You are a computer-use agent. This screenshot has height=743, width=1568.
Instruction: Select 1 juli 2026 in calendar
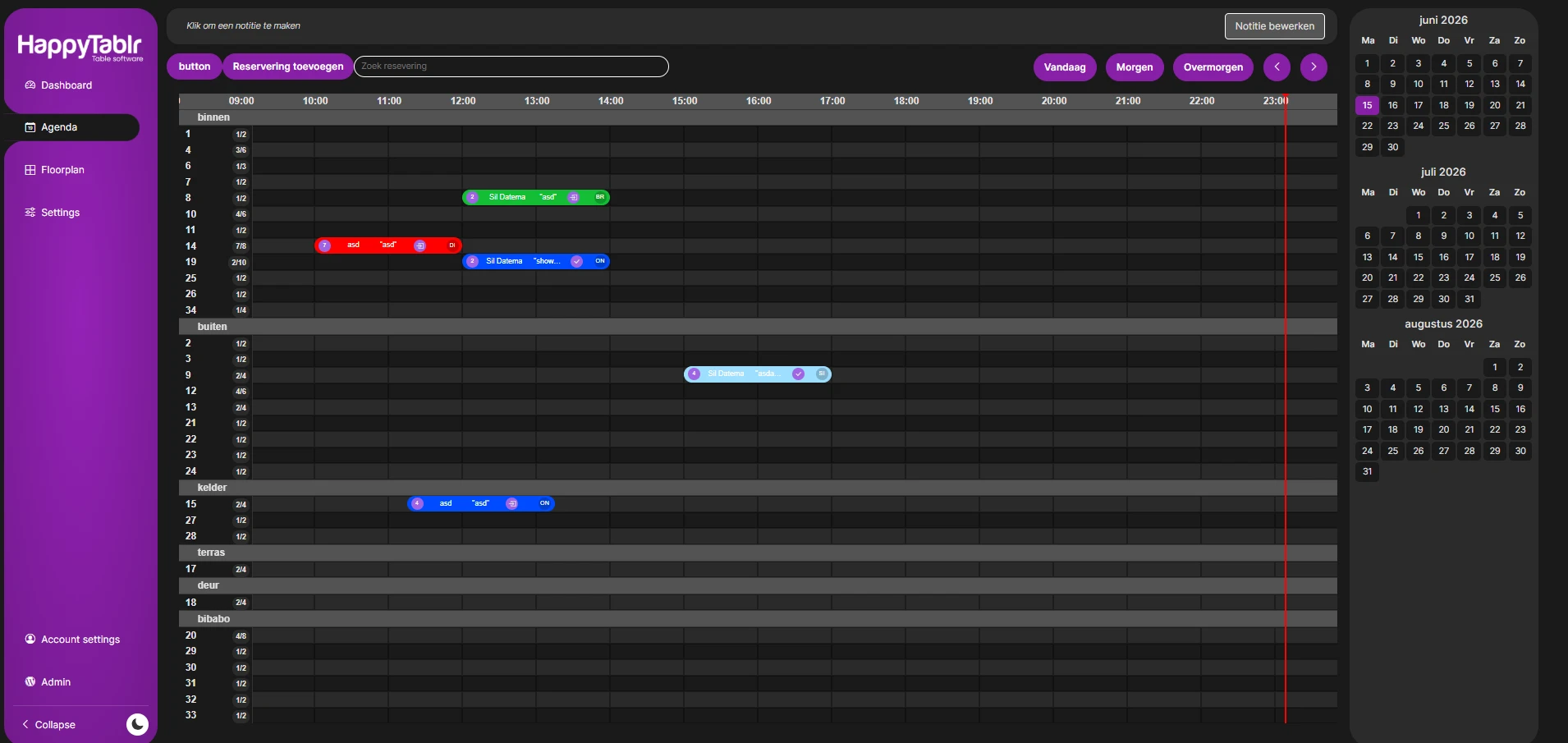click(x=1418, y=215)
